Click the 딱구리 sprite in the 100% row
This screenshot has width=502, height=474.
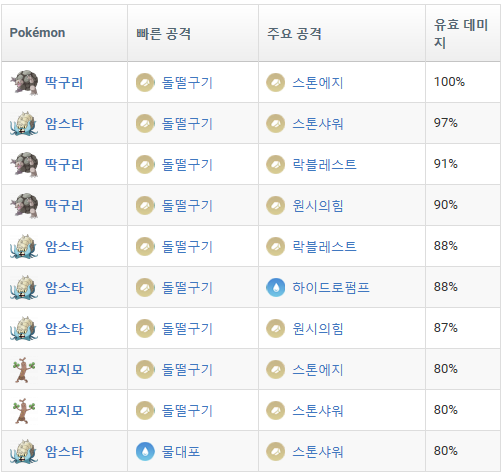(24, 82)
